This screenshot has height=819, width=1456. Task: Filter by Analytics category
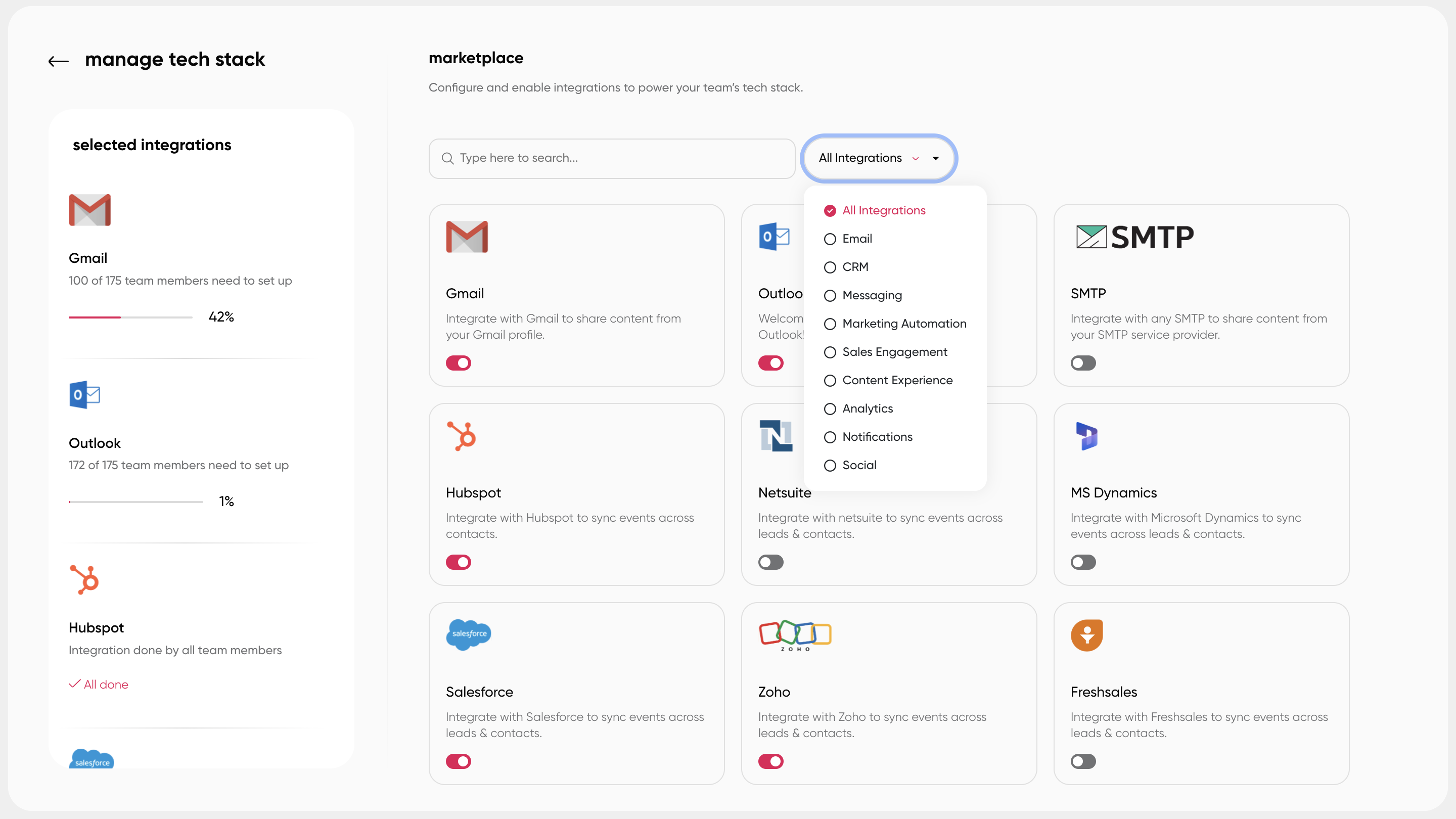click(858, 408)
